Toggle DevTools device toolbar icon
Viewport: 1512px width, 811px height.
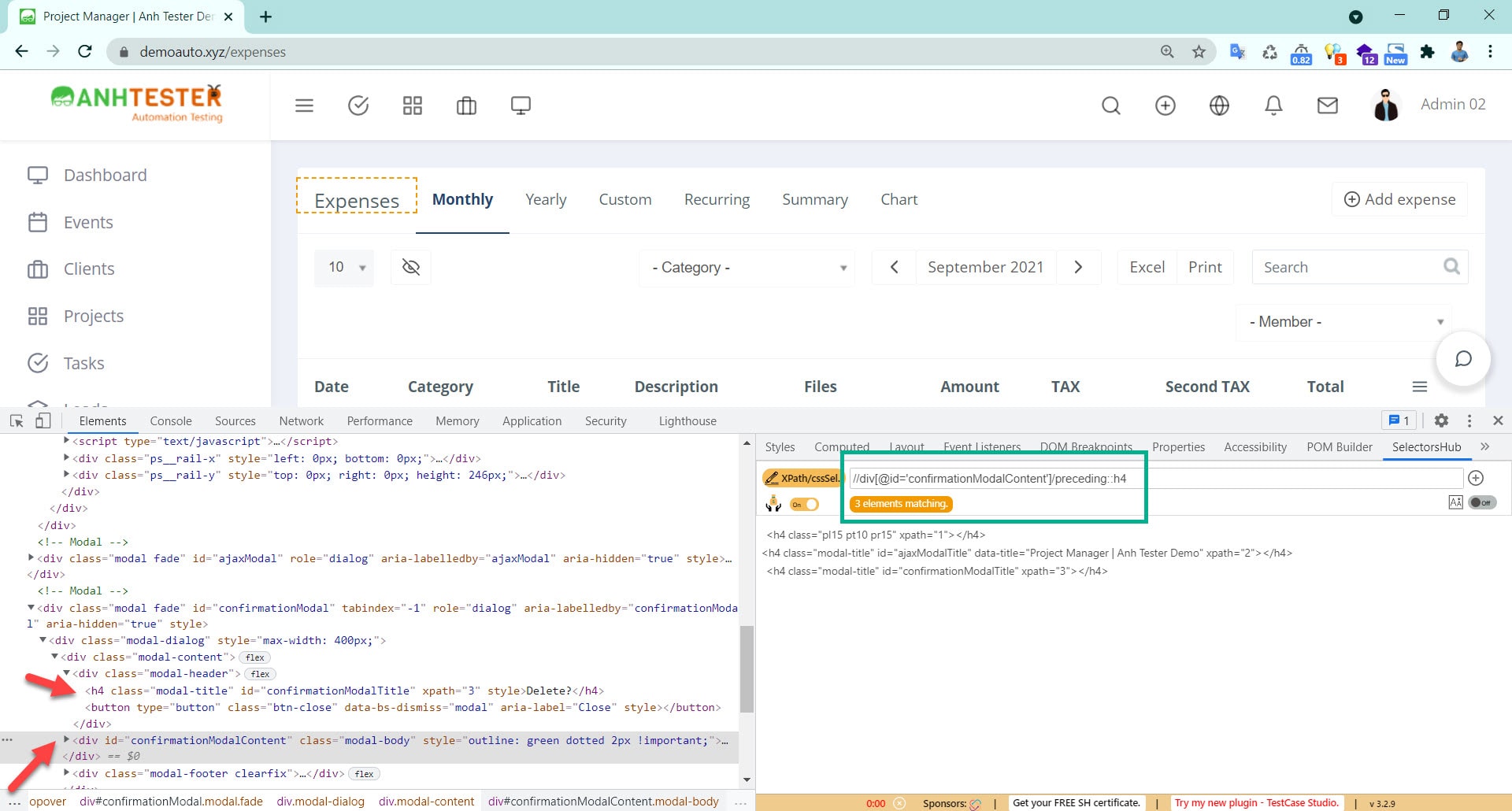coord(43,421)
